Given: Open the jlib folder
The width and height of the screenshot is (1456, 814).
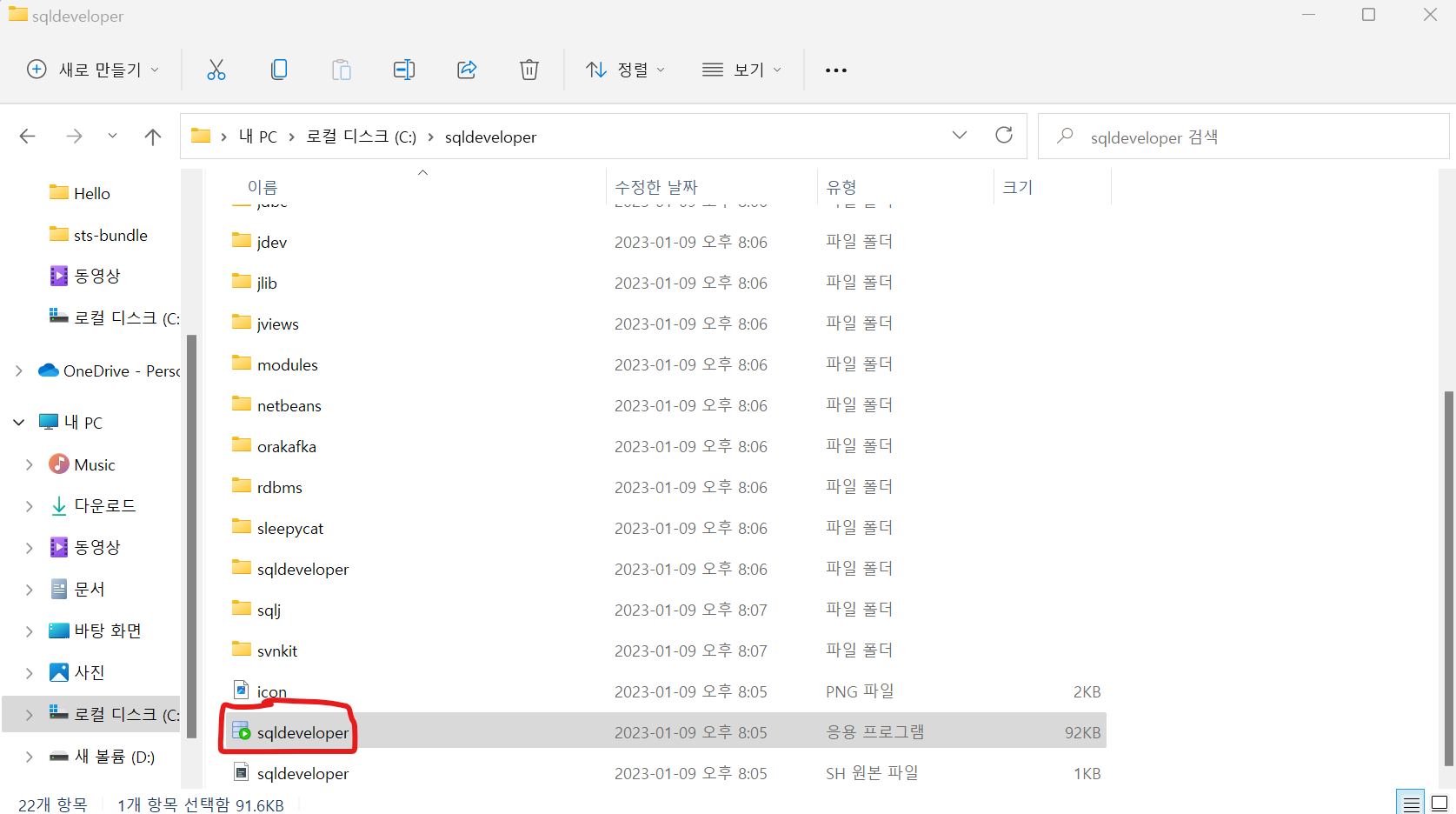Looking at the screenshot, I should [x=665, y=283].
